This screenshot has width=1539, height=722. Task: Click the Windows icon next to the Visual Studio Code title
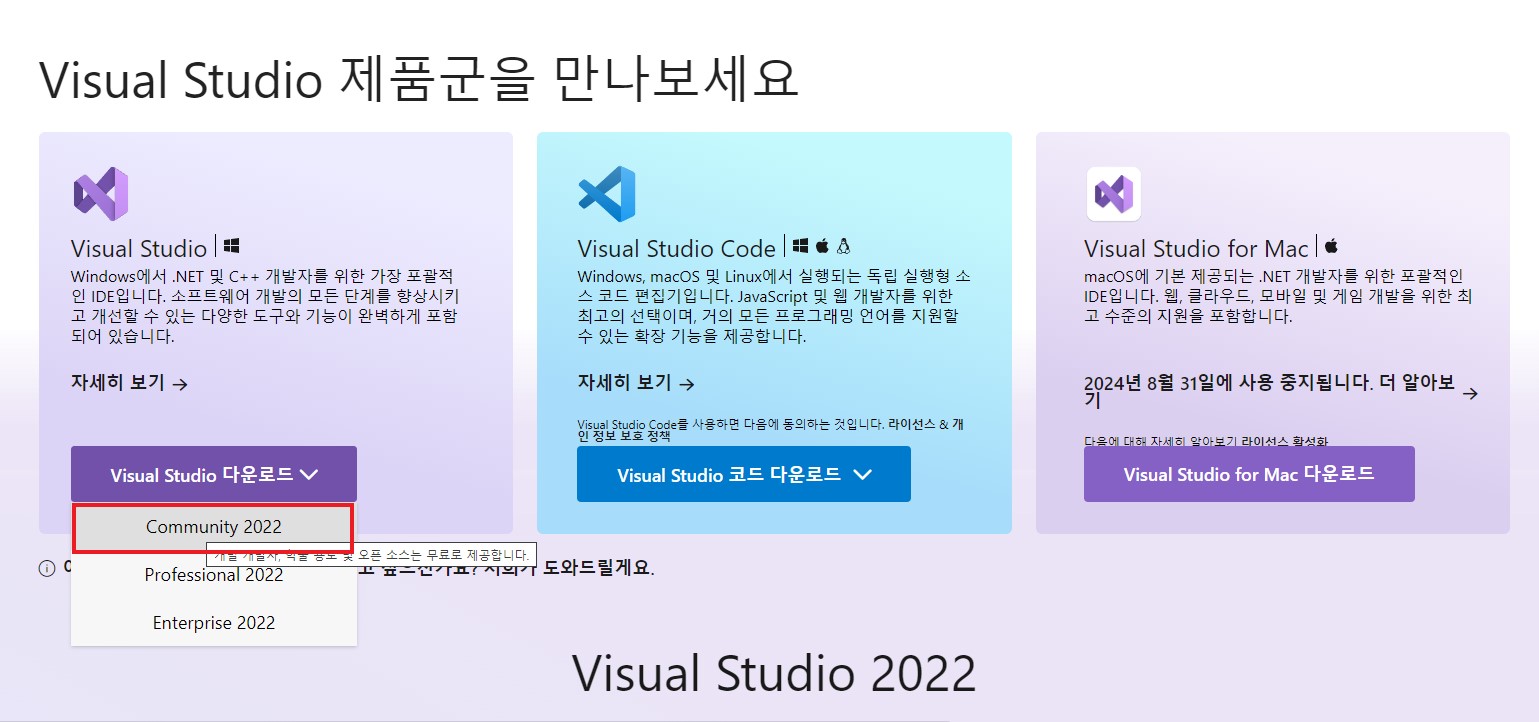coord(800,245)
